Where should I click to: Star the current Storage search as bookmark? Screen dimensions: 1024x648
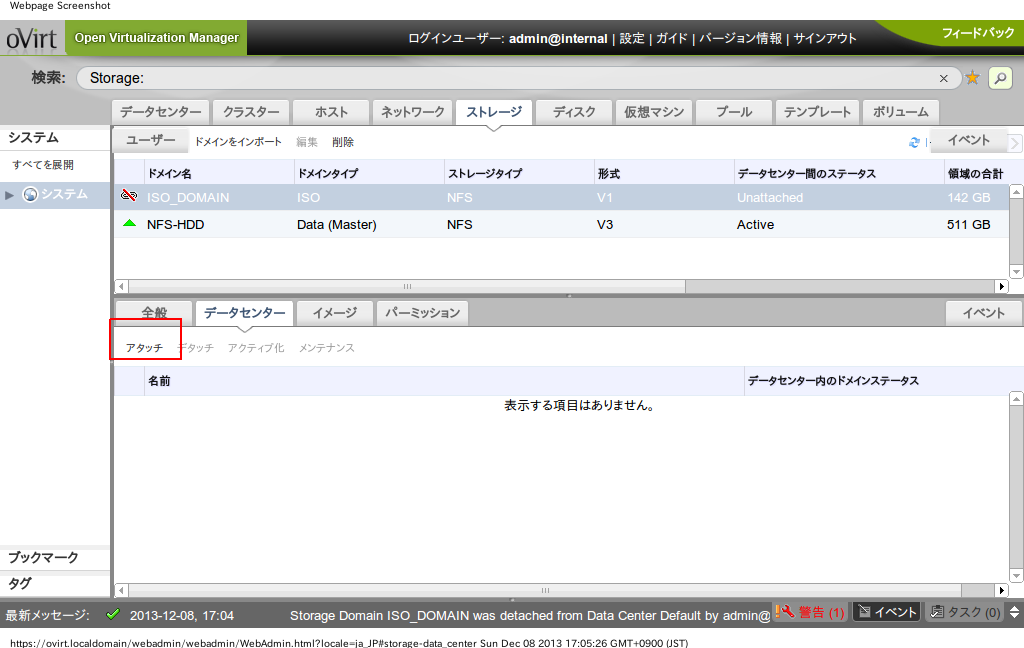point(971,77)
